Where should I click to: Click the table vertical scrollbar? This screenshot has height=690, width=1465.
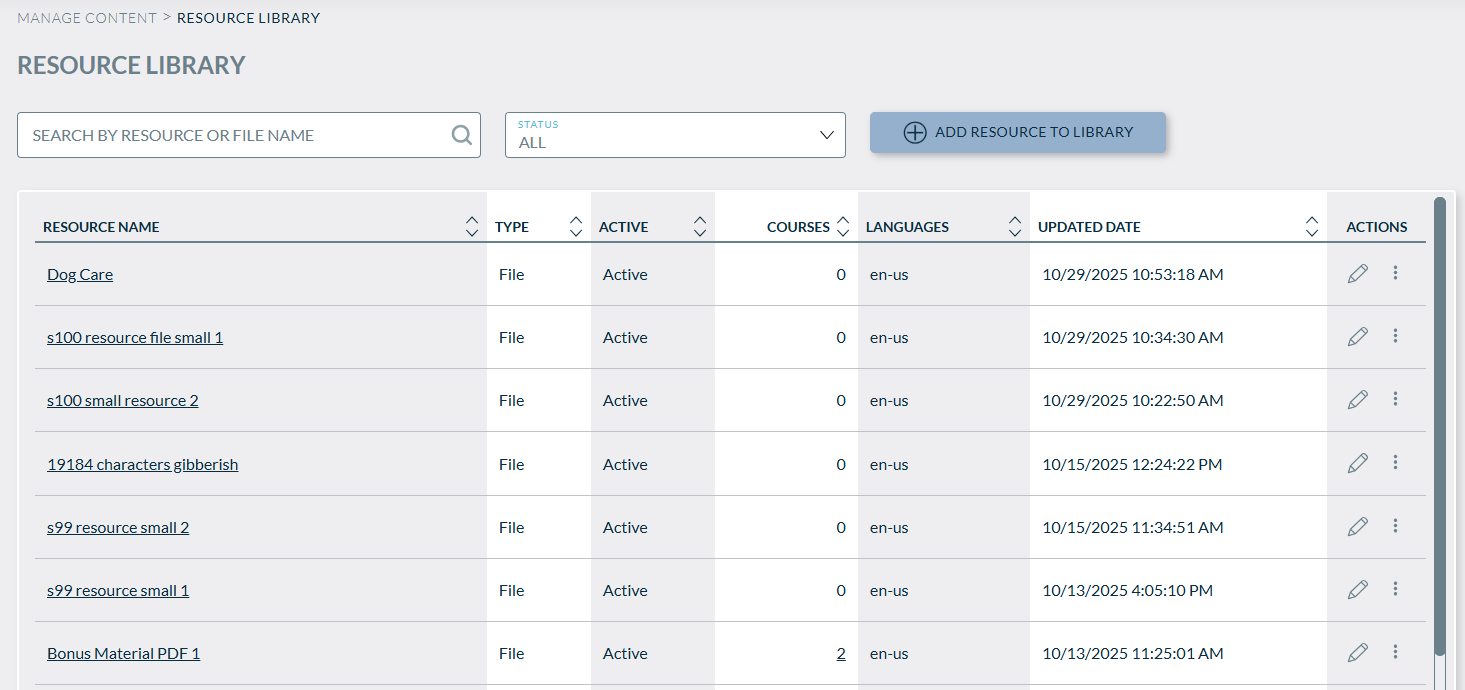(1440, 420)
